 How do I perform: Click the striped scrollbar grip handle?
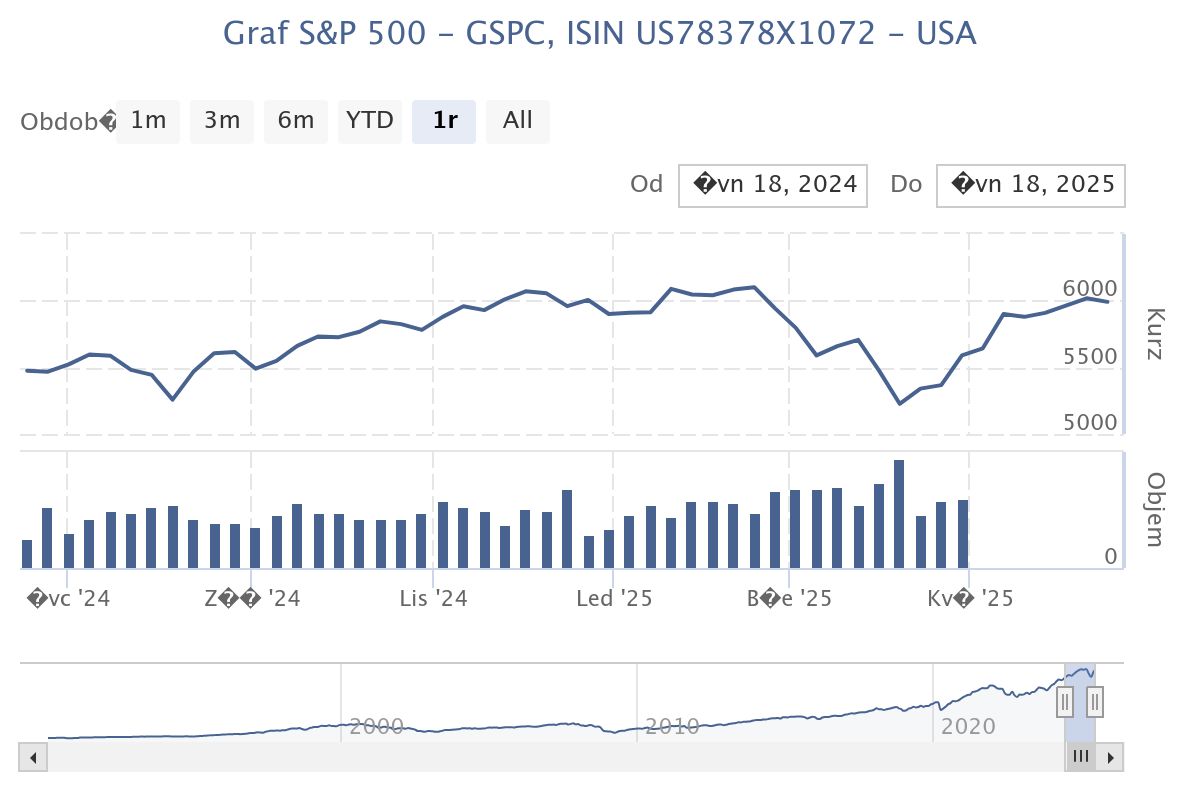click(1080, 757)
